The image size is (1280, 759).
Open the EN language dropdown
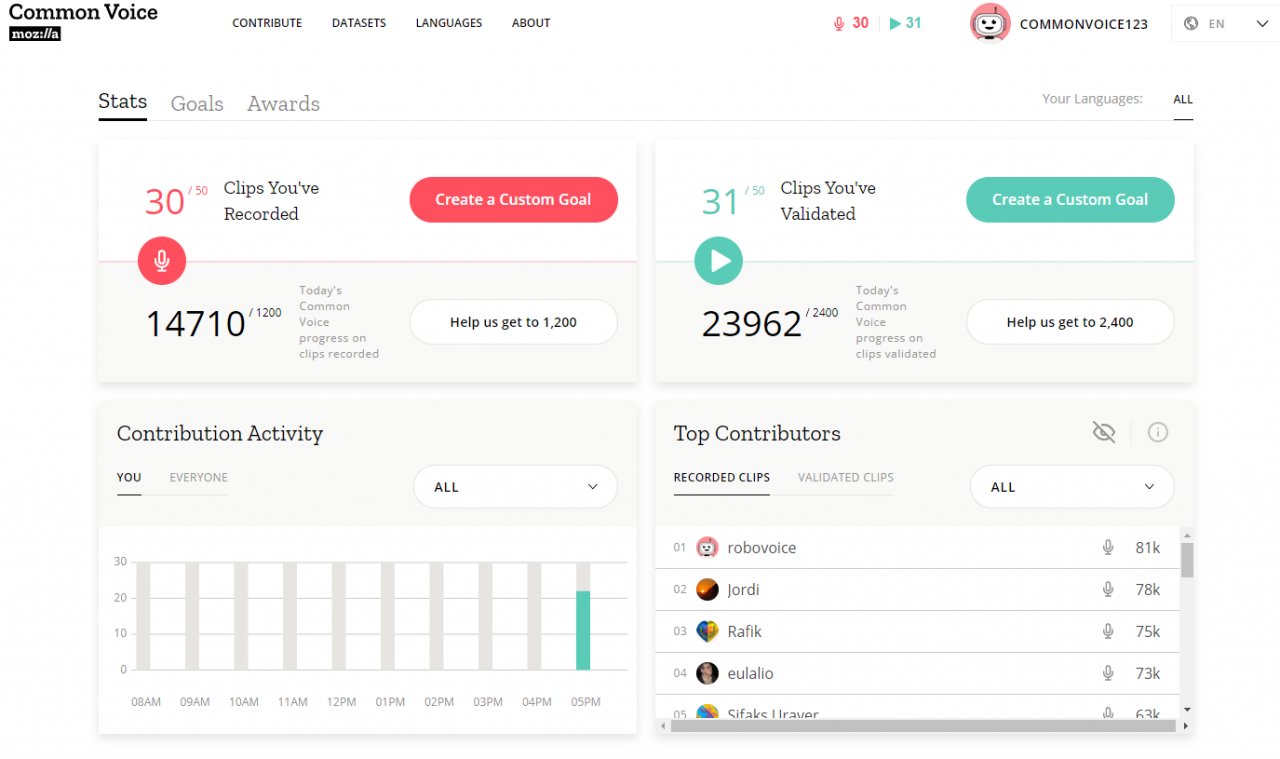coord(1225,24)
